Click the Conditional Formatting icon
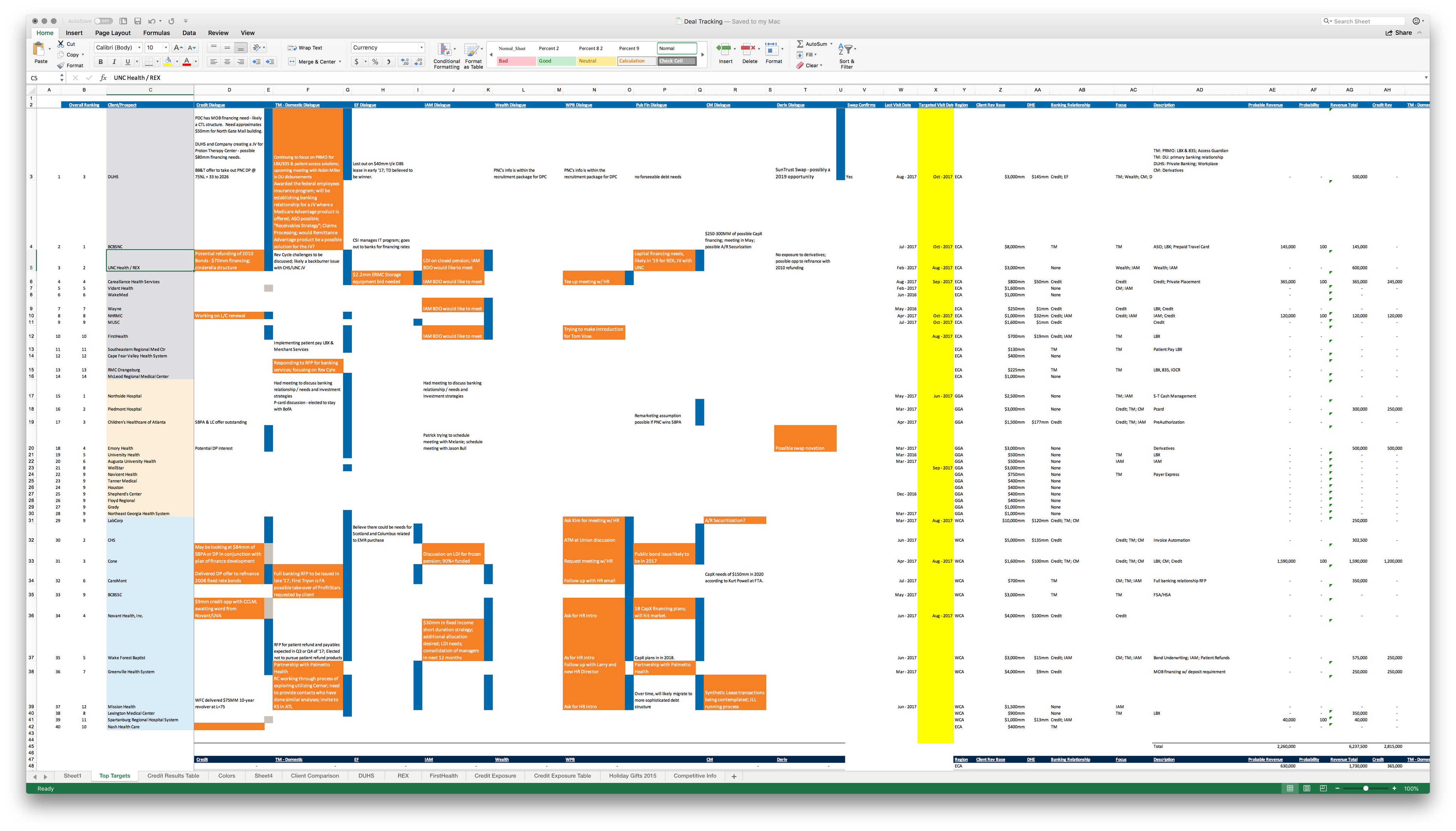Viewport: 1456px width, 831px height. tap(445, 50)
